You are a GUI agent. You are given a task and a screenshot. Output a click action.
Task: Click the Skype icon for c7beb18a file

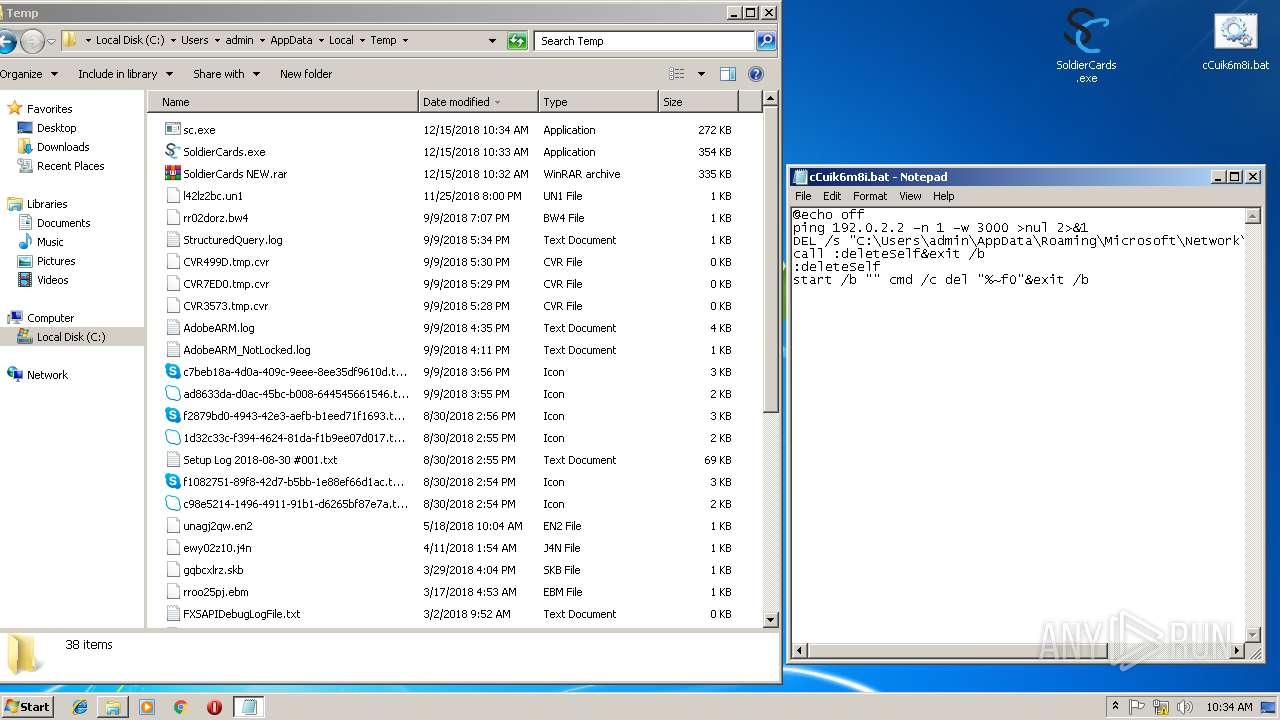click(x=172, y=372)
